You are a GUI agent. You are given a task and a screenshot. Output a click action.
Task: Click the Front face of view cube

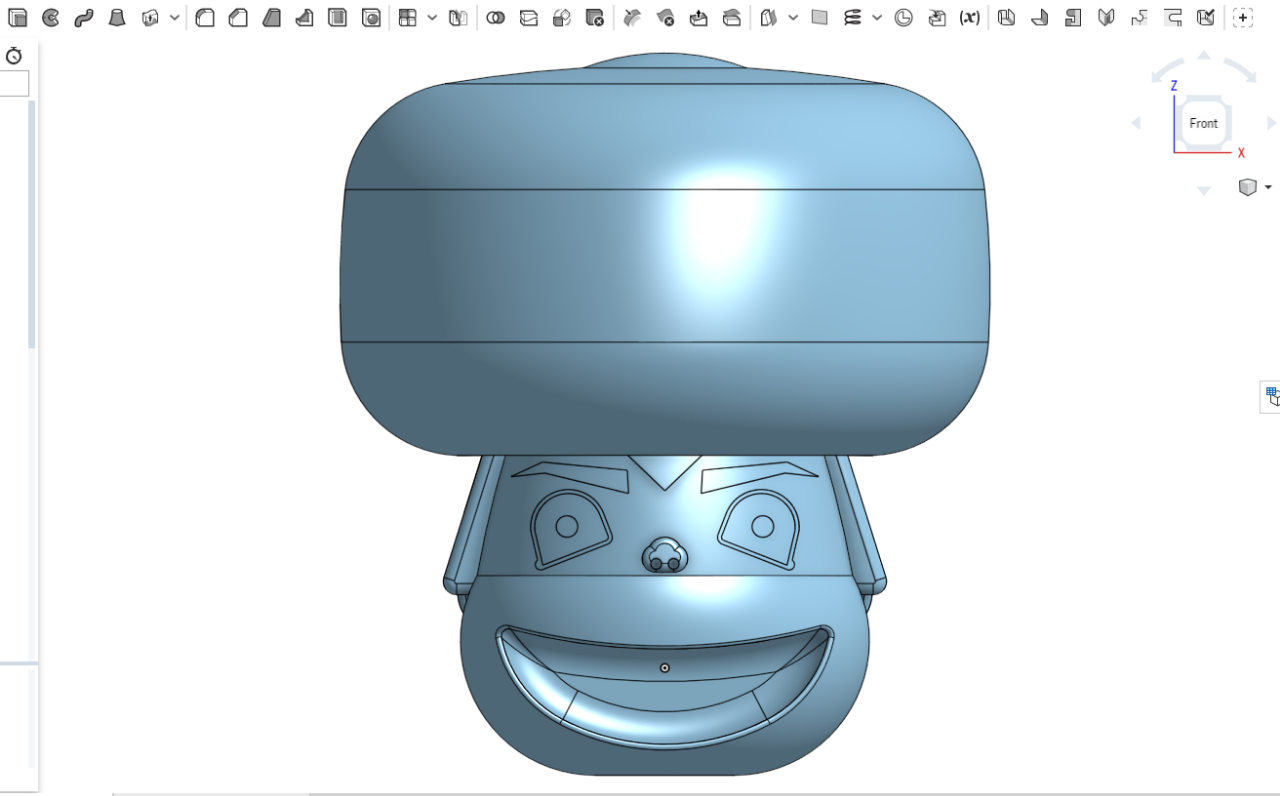tap(1203, 123)
